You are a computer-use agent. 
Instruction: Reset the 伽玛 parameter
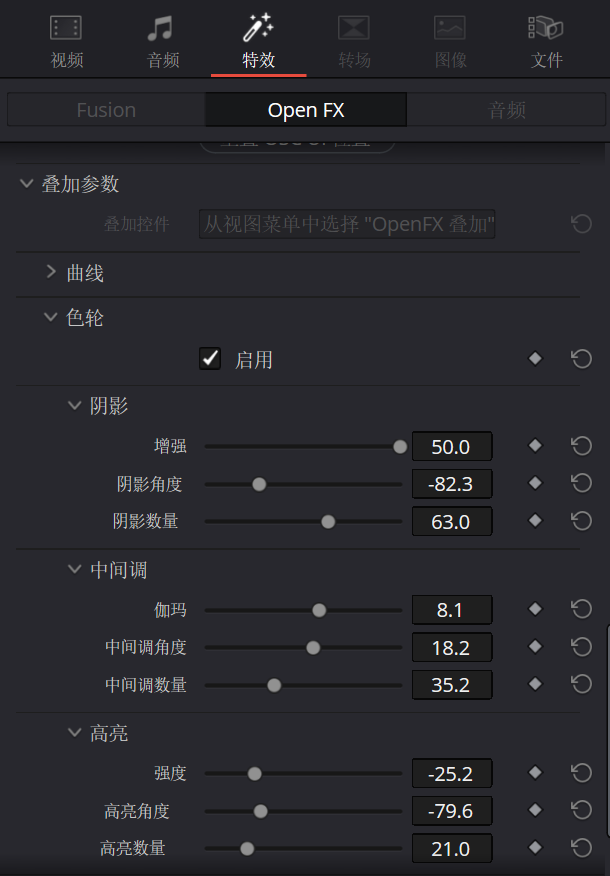[x=582, y=609]
